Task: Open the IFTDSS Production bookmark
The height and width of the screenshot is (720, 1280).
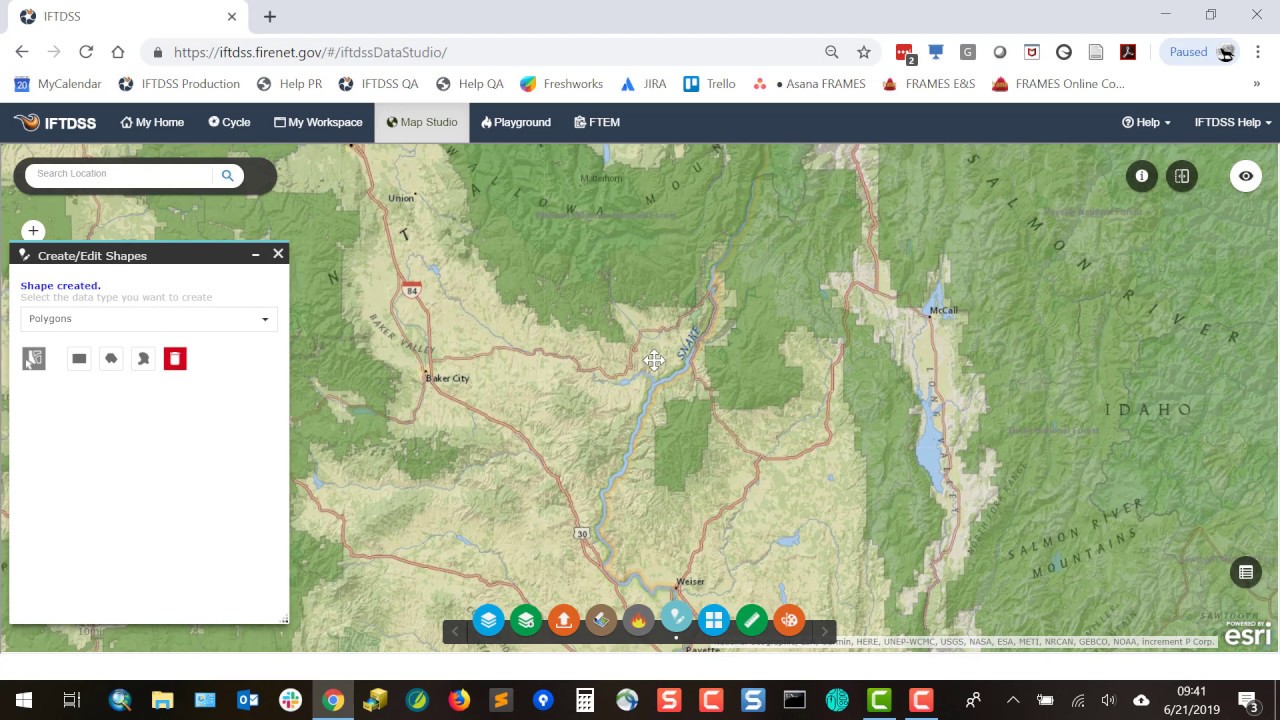Action: click(179, 84)
